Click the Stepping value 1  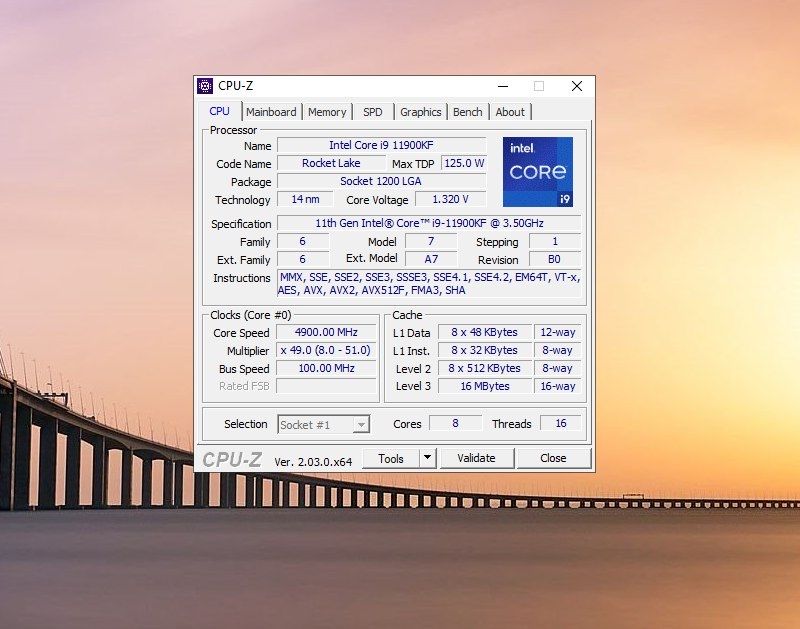pyautogui.click(x=555, y=241)
